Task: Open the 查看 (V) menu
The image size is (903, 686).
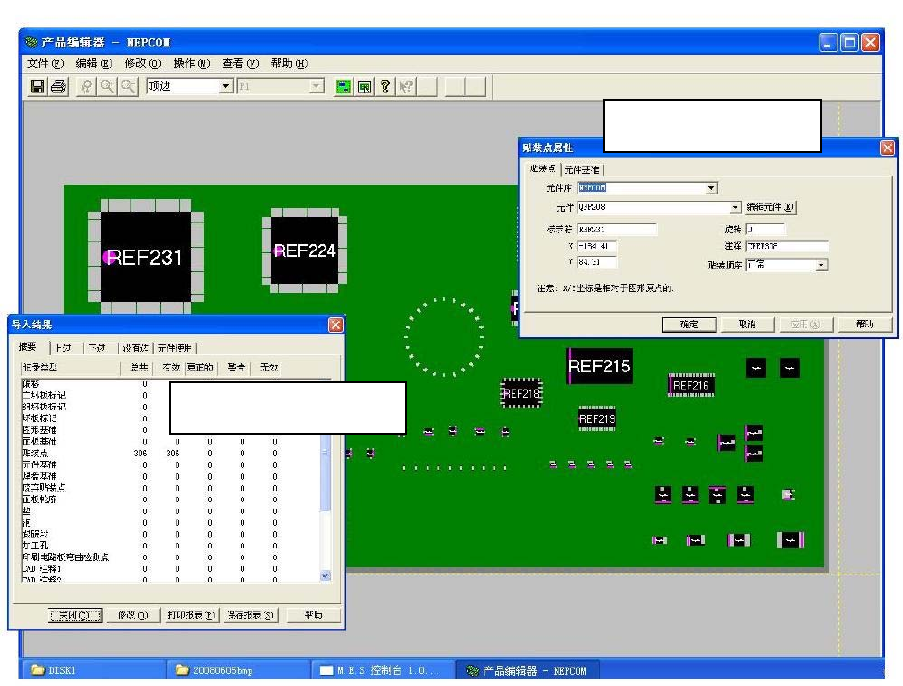Action: pyautogui.click(x=240, y=64)
